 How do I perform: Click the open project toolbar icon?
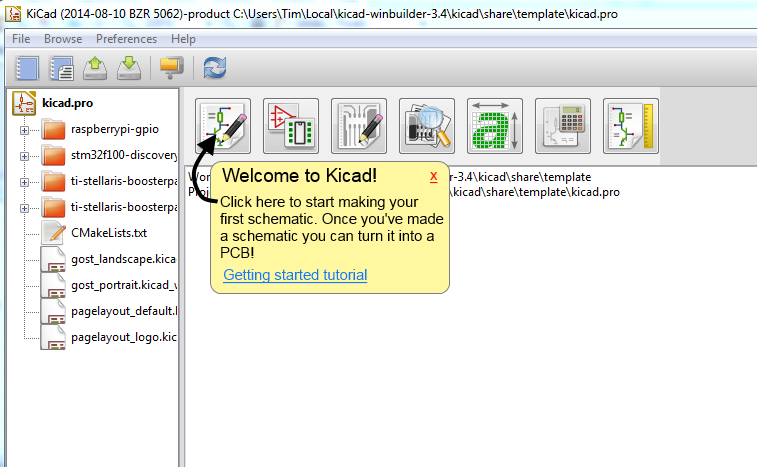pyautogui.click(x=95, y=68)
